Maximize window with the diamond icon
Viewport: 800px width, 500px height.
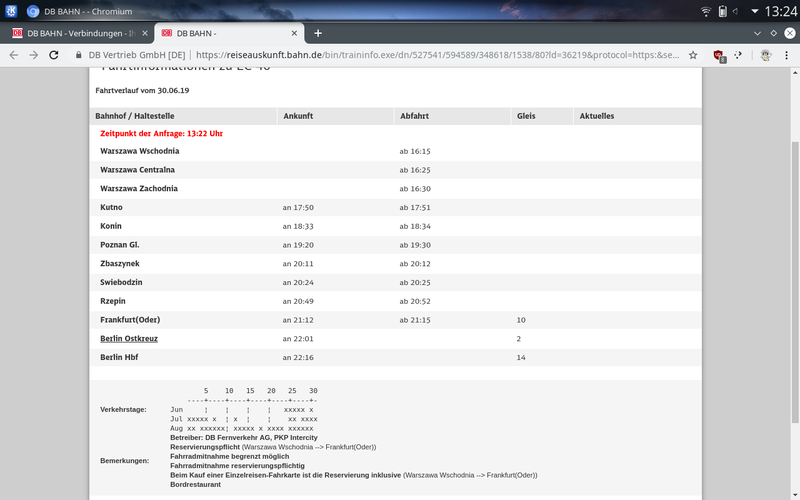[773, 33]
